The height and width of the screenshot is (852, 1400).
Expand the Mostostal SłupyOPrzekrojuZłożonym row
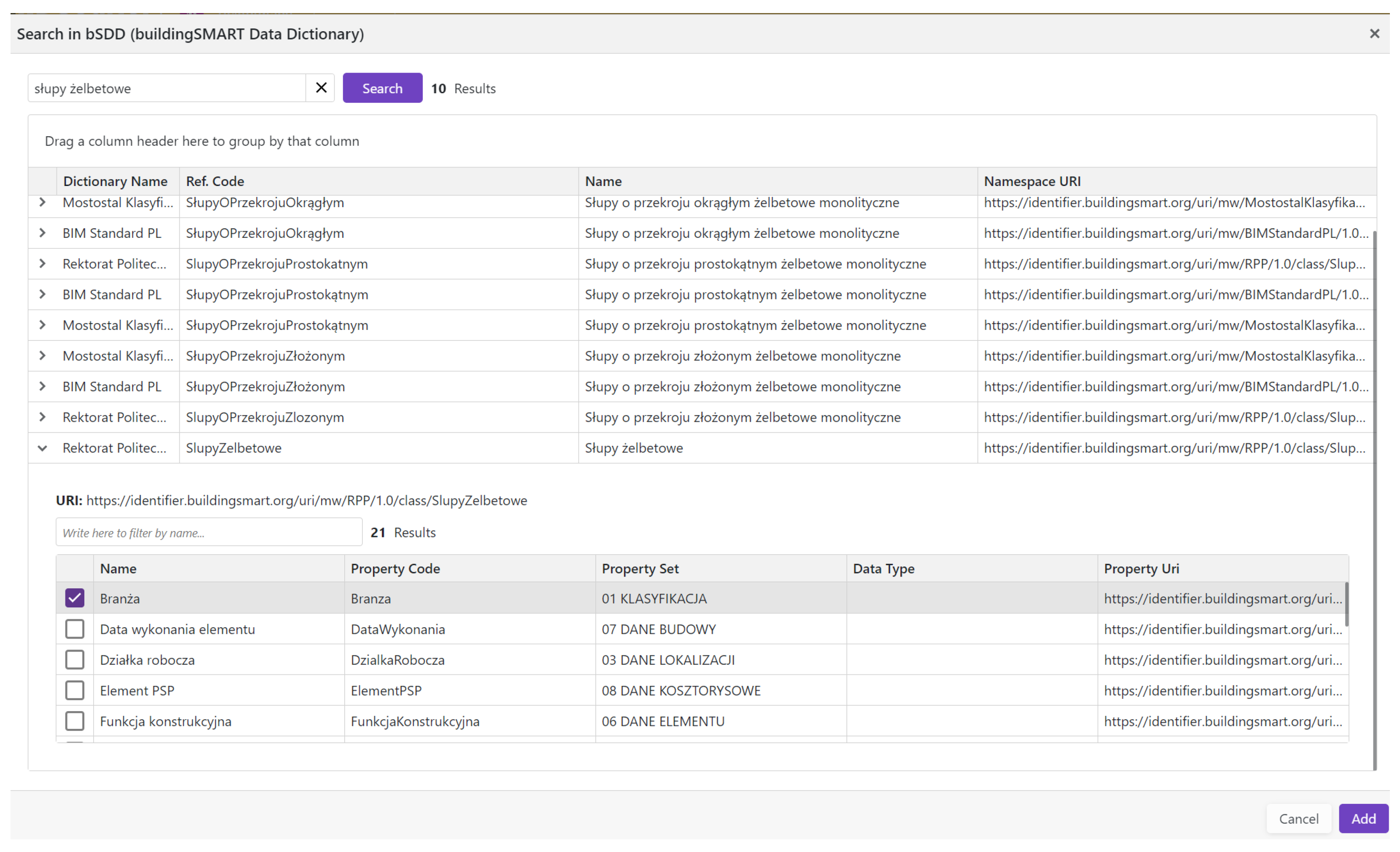coord(43,356)
